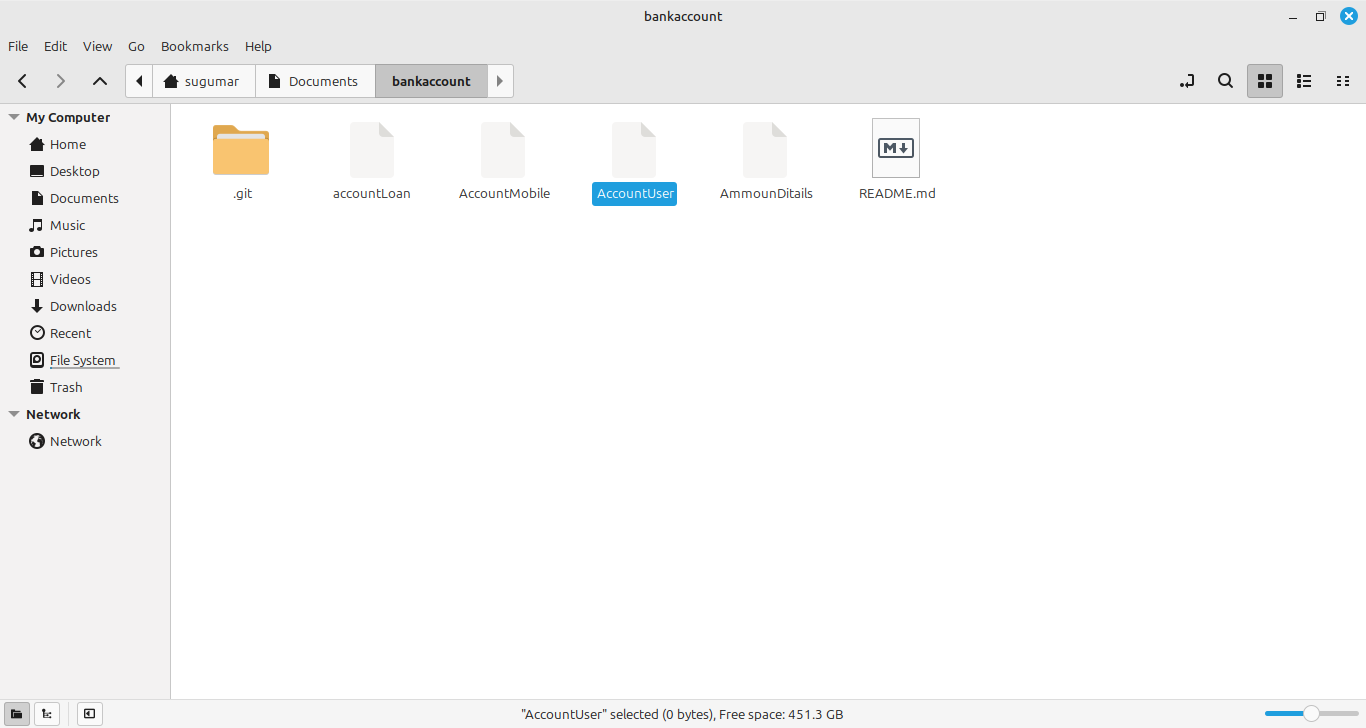This screenshot has height=728, width=1366.
Task: Click the path bar's left scroll arrow
Action: pos(139,81)
